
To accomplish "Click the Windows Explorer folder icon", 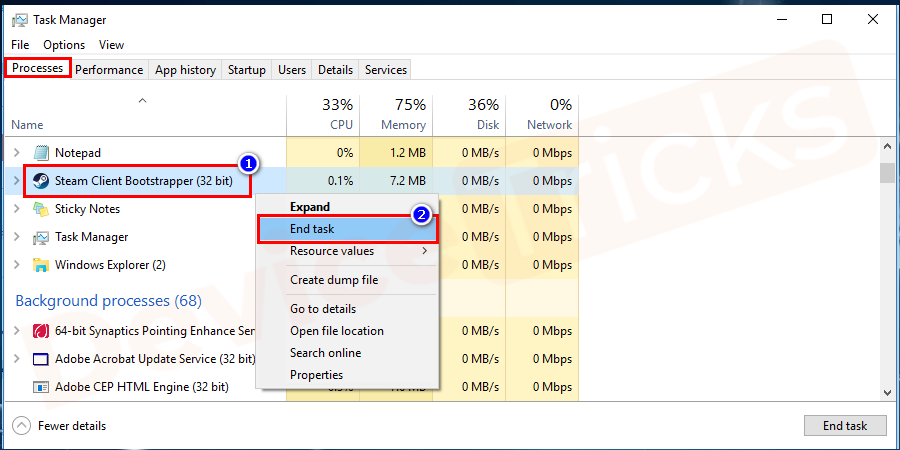I will [42, 265].
